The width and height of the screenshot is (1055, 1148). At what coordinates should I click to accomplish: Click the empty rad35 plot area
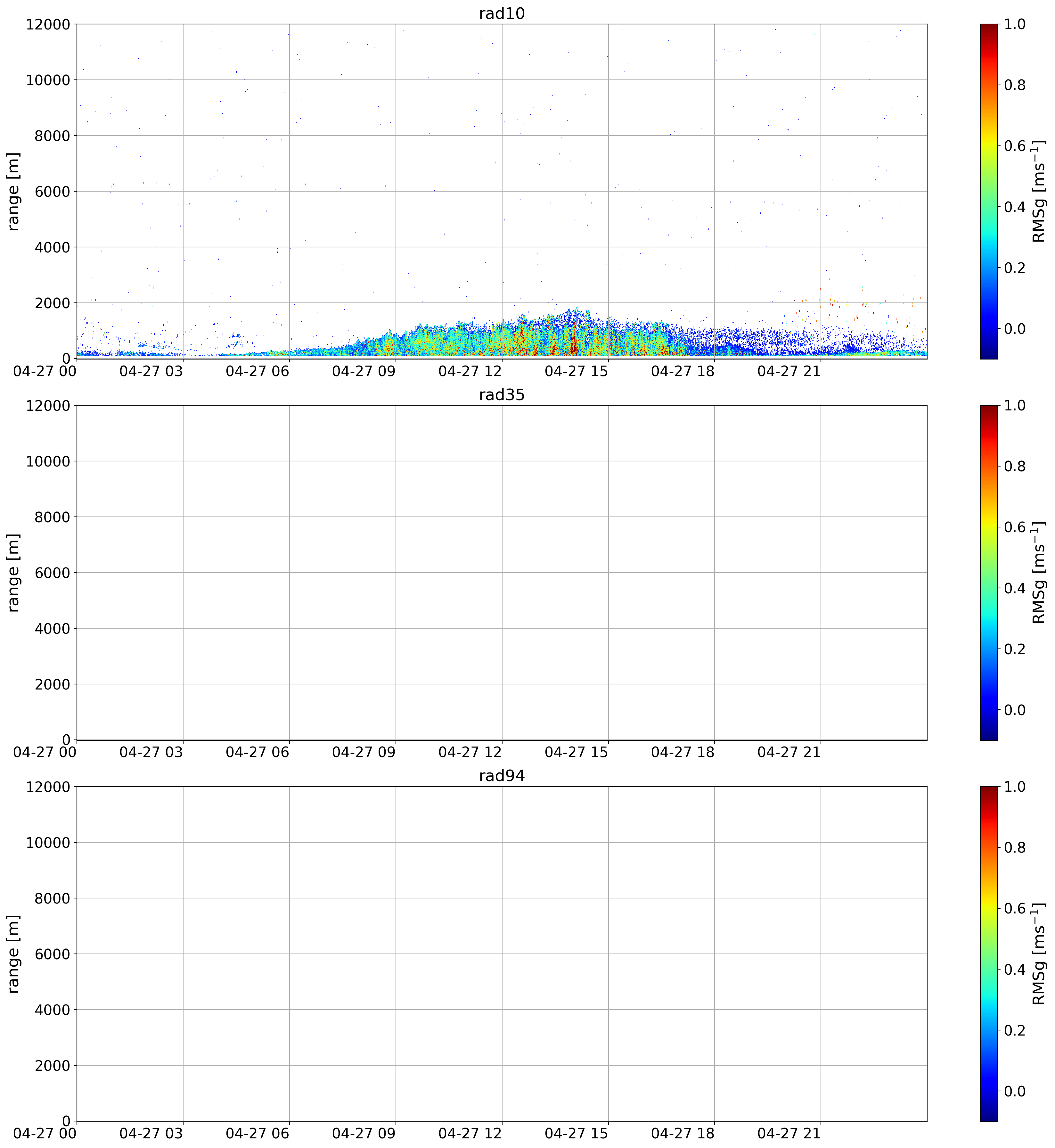point(502,573)
